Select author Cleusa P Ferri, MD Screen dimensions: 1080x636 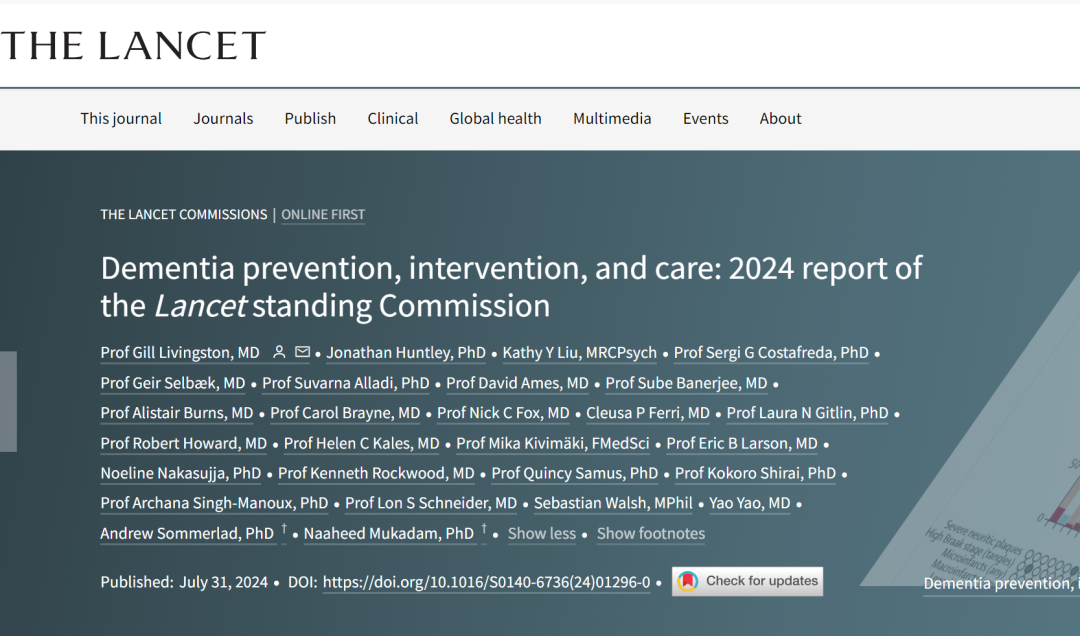pos(647,413)
